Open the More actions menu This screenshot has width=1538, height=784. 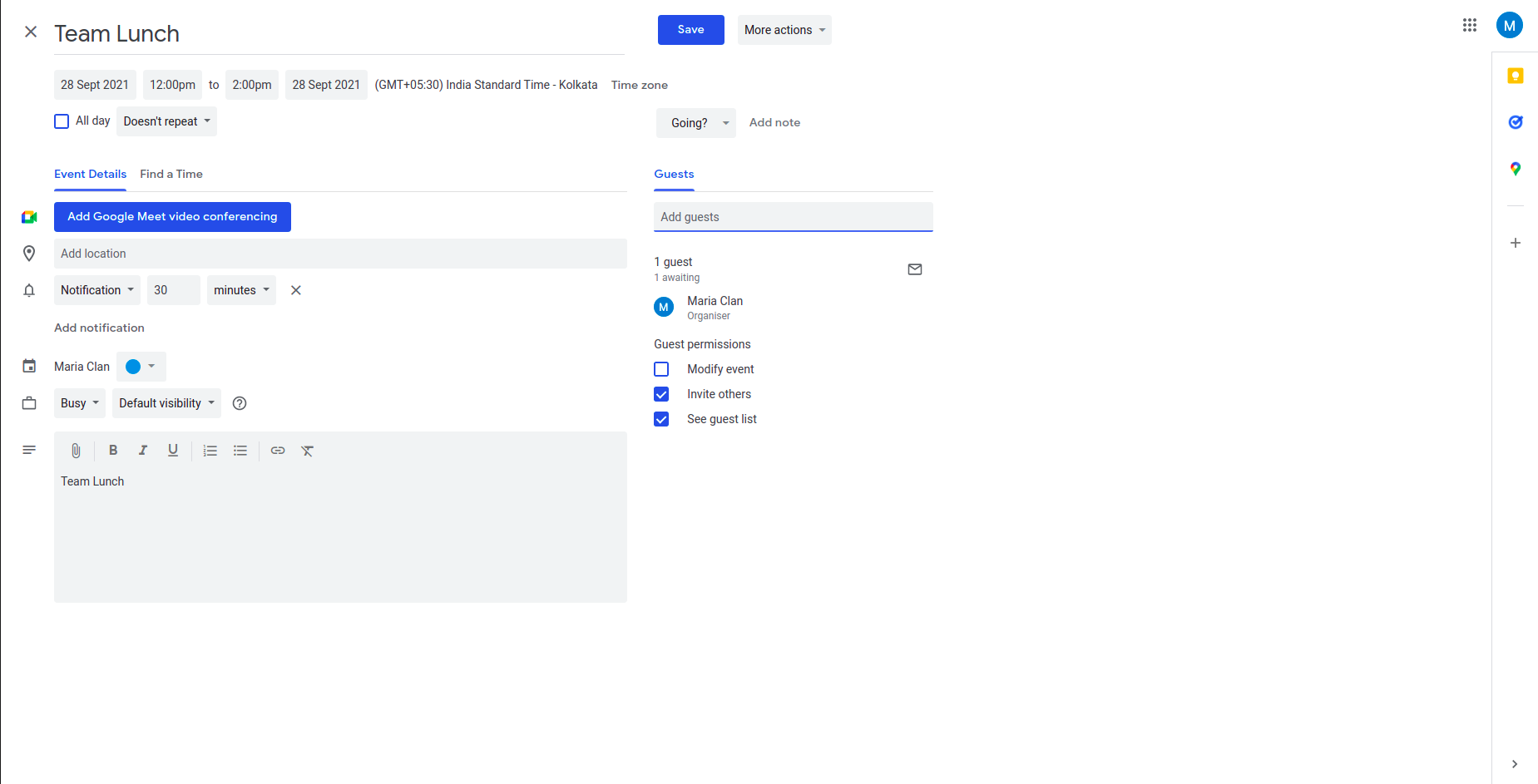coord(783,29)
